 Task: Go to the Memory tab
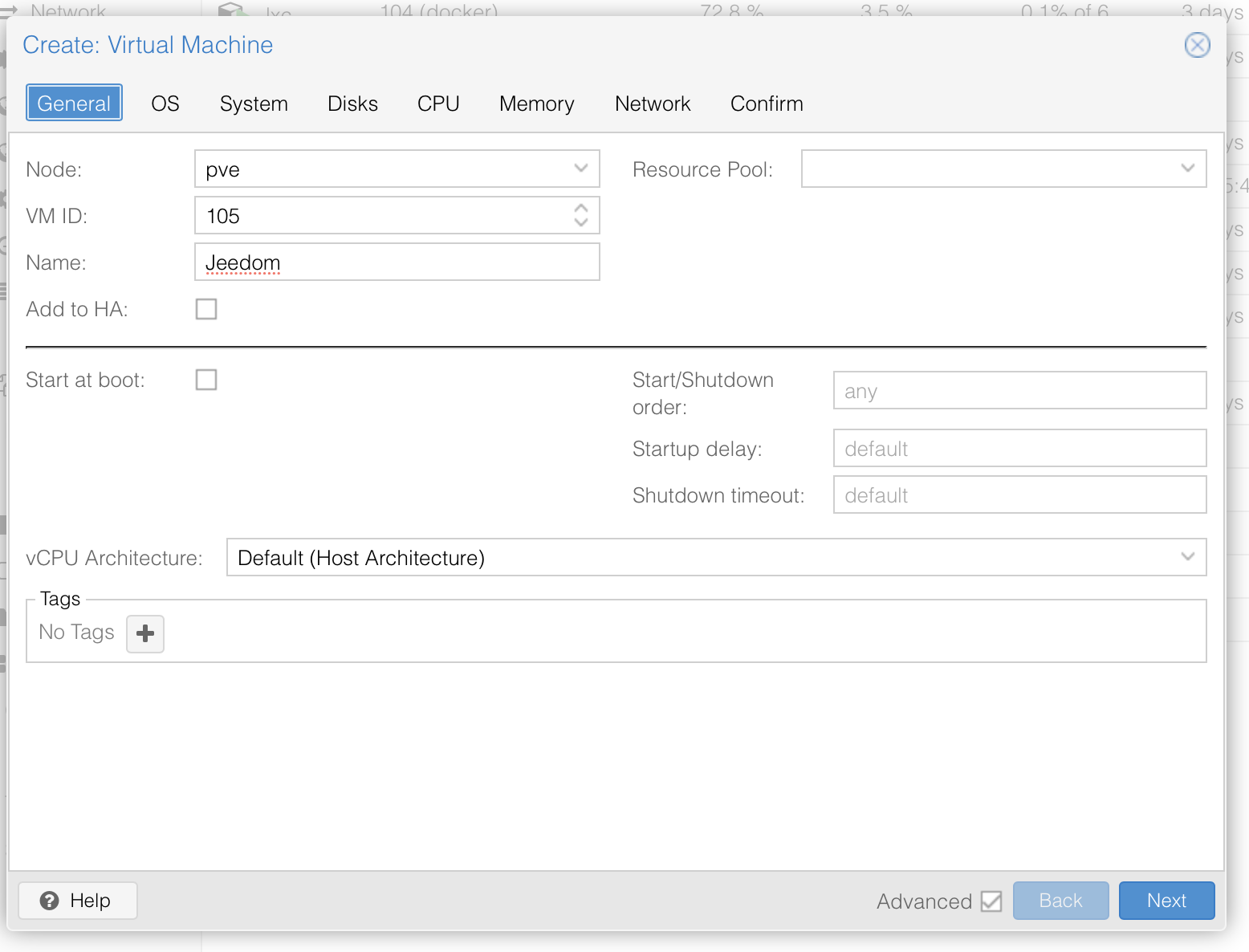coord(537,104)
